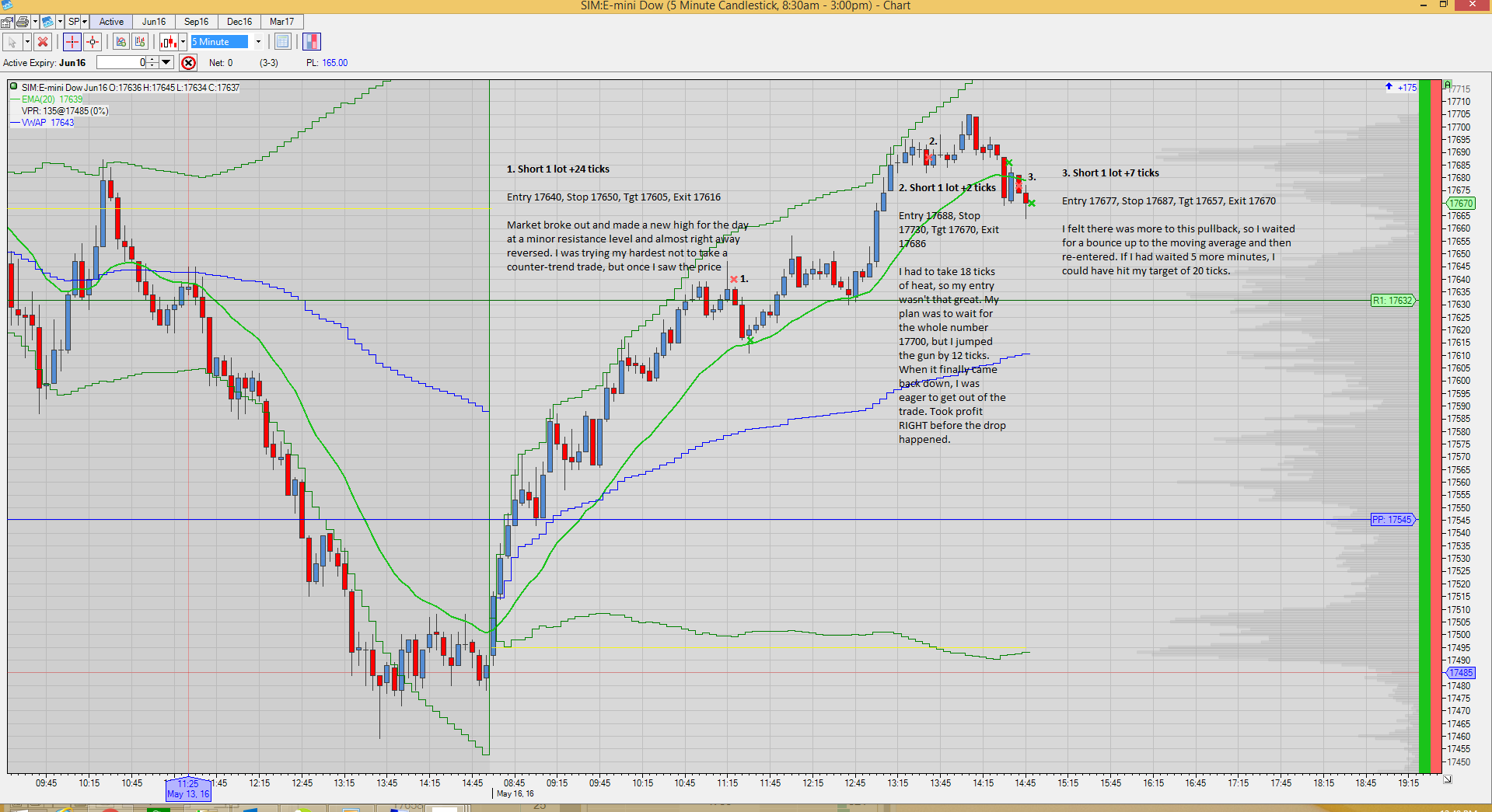Click the 5 Minute interval field
Screen dimensions: 1492x812
[x=219, y=42]
